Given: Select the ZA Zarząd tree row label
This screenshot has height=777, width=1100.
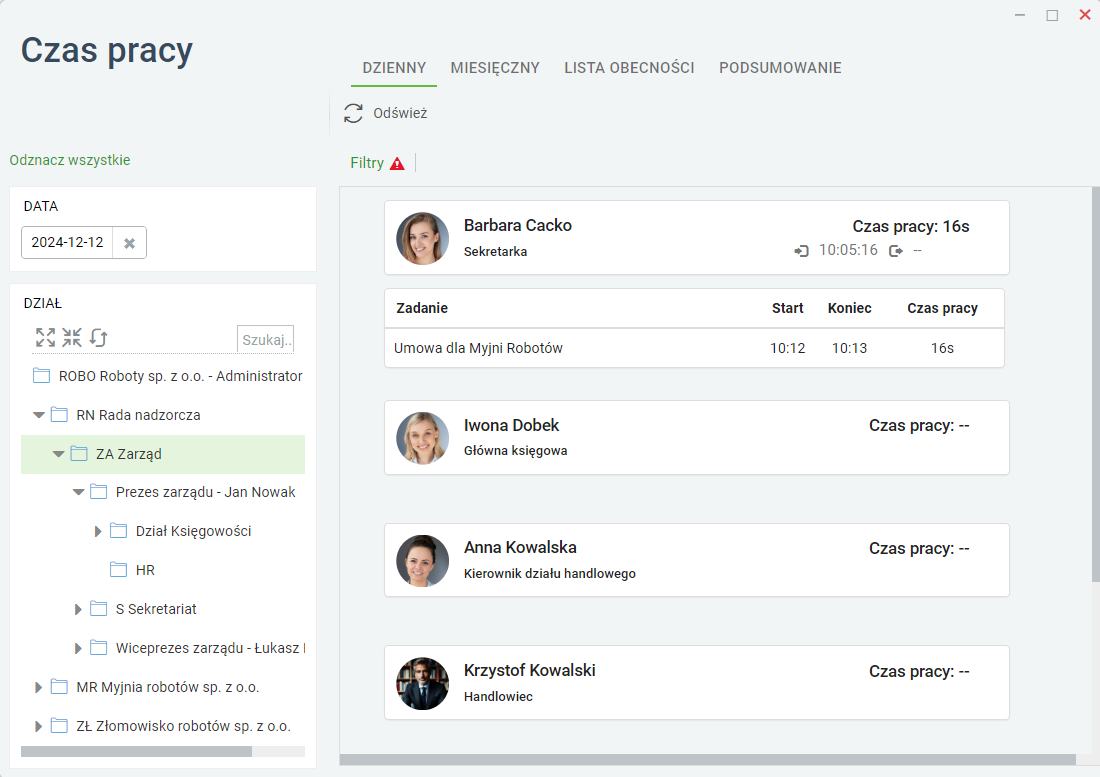Looking at the screenshot, I should coord(128,454).
